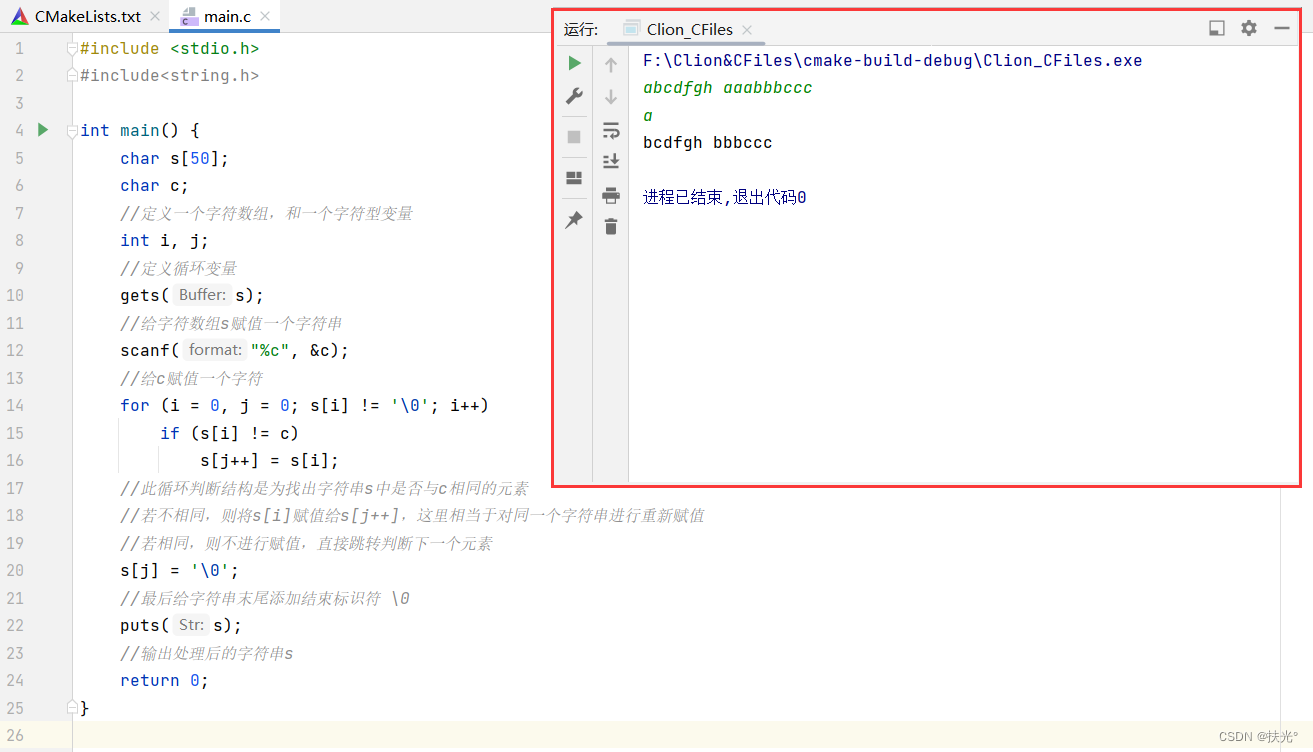Collapse the include block fold marker on line 1
Screen dimensions: 1313x752
pos(71,48)
